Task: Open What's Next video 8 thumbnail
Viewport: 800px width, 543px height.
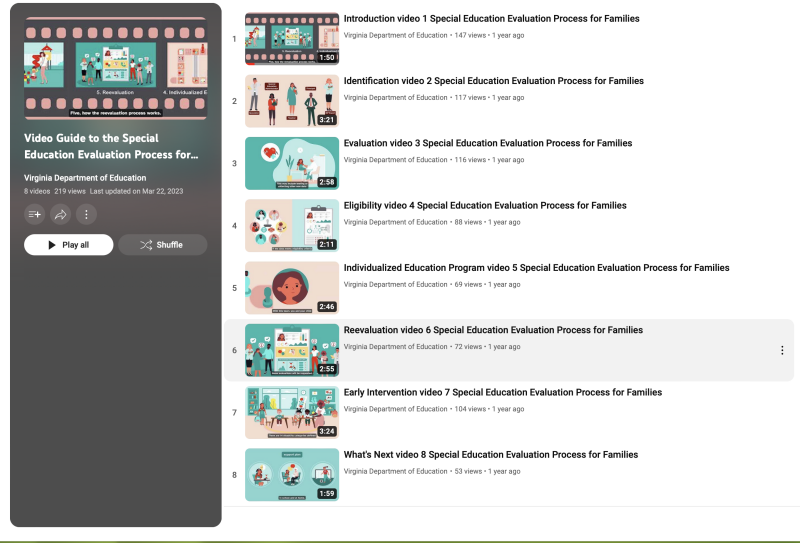Action: (292, 475)
